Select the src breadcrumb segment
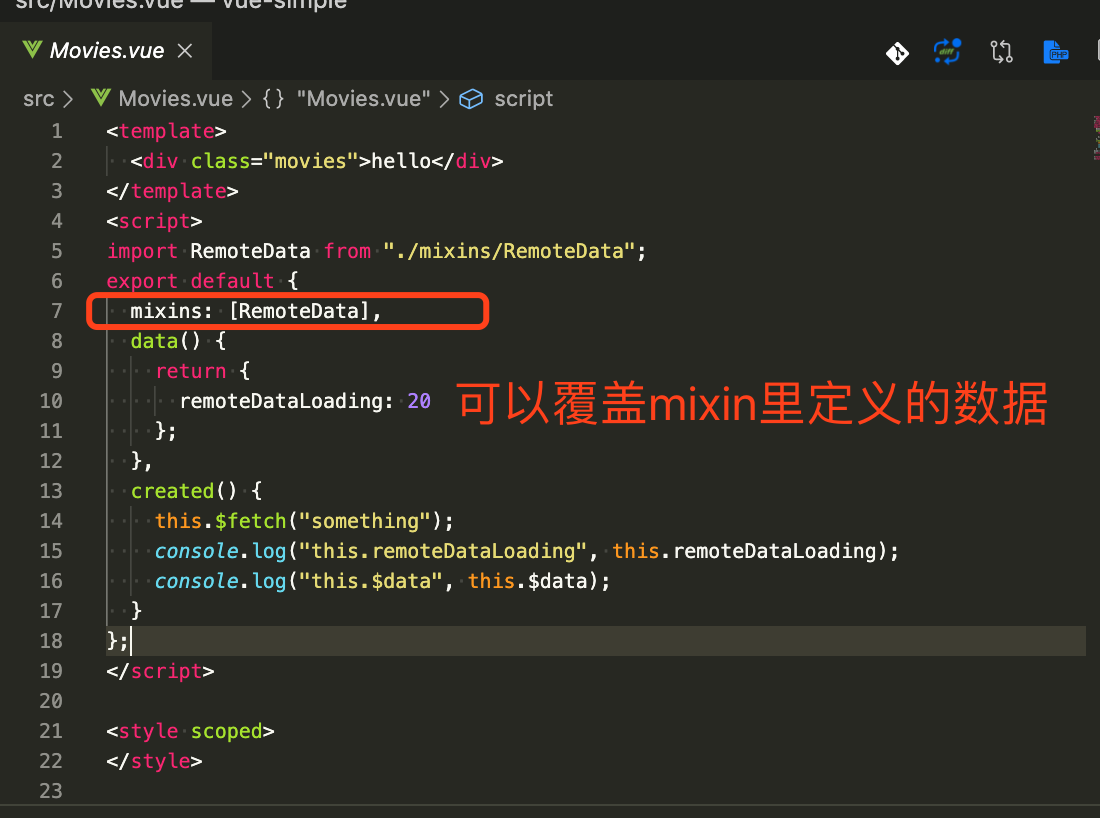Screen dimensions: 1100x818 pyautogui.click(x=39, y=99)
